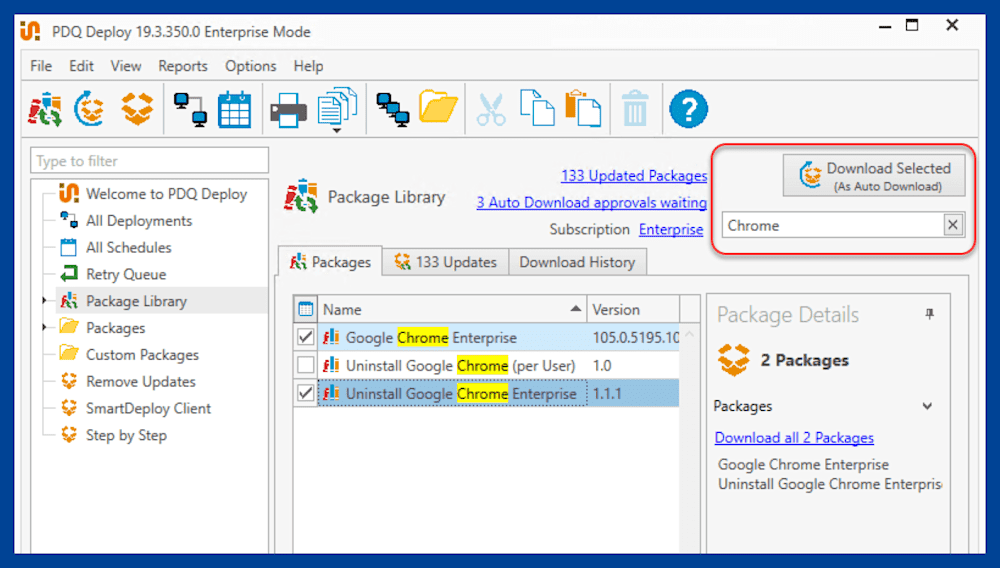1000x568 pixels.
Task: Open the Edit menu
Action: click(81, 66)
